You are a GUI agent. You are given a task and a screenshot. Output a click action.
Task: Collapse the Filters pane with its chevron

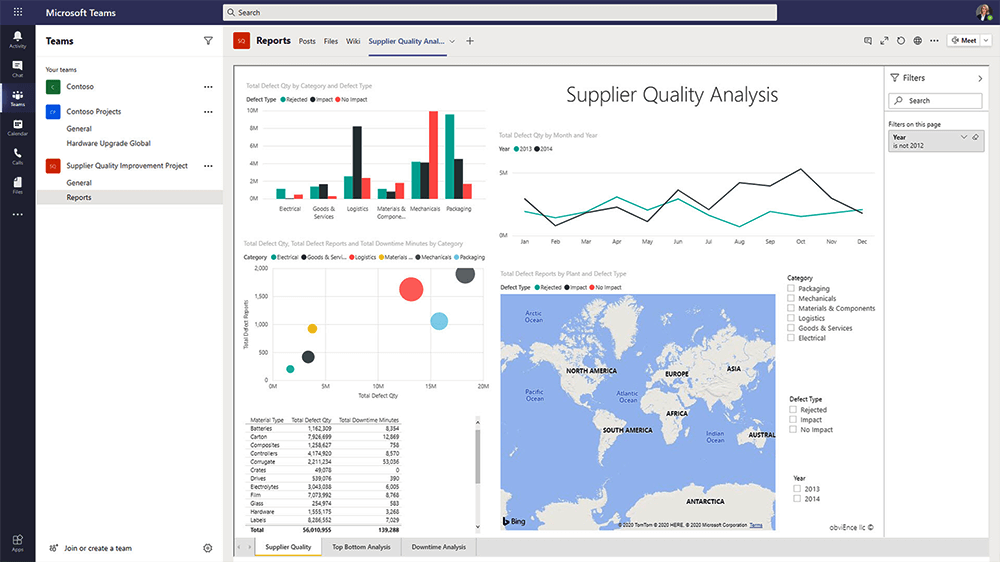[979, 78]
